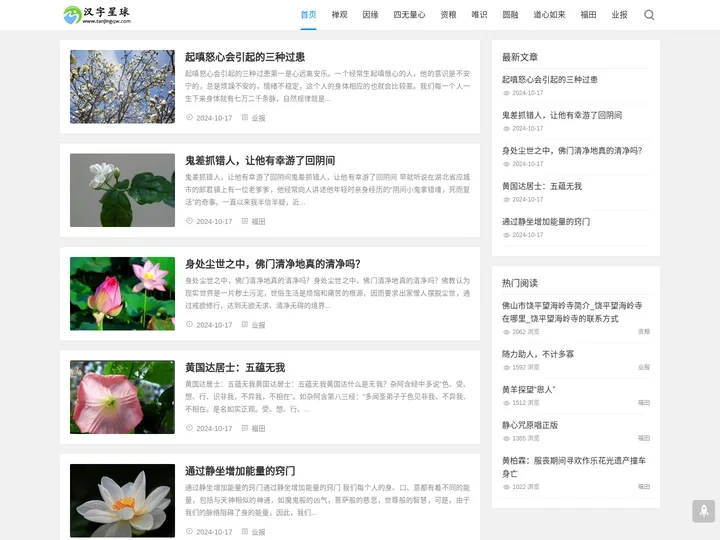Click the clock icon under 起嗔怒心会引起的三种过患 post
Screen dimensions: 720x540
189,118
